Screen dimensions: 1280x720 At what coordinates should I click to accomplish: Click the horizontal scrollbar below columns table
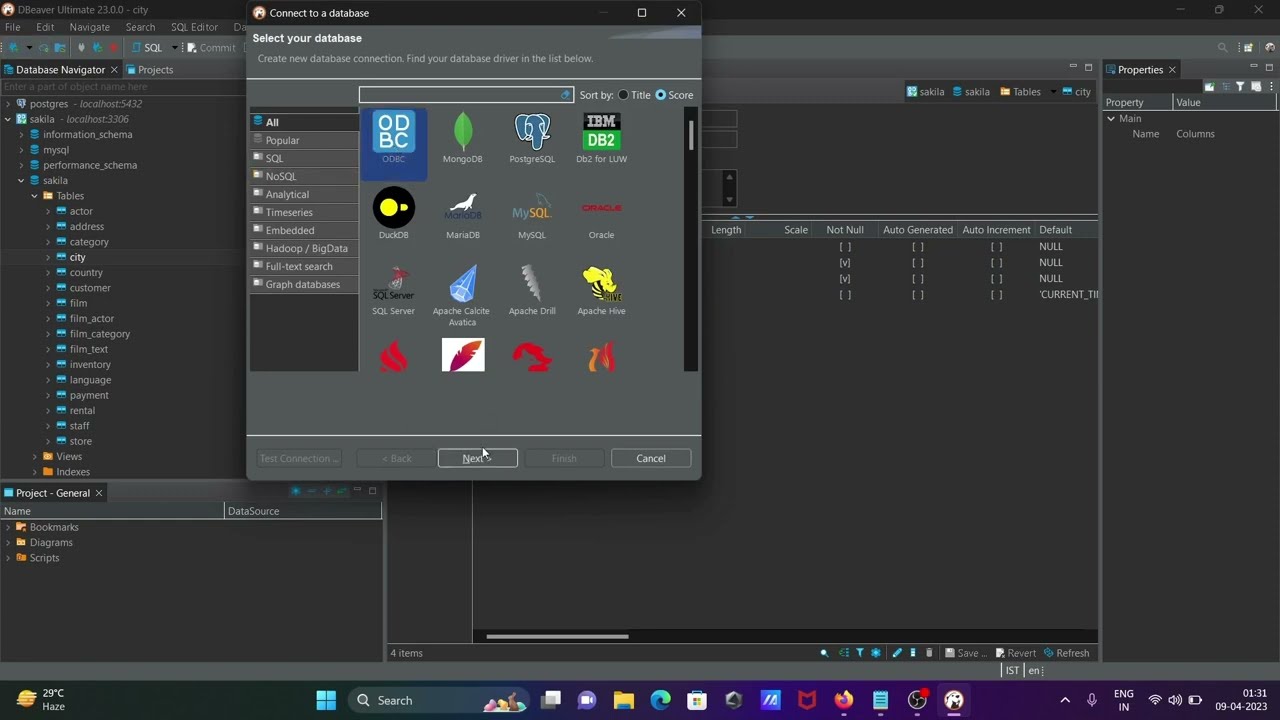[557, 636]
